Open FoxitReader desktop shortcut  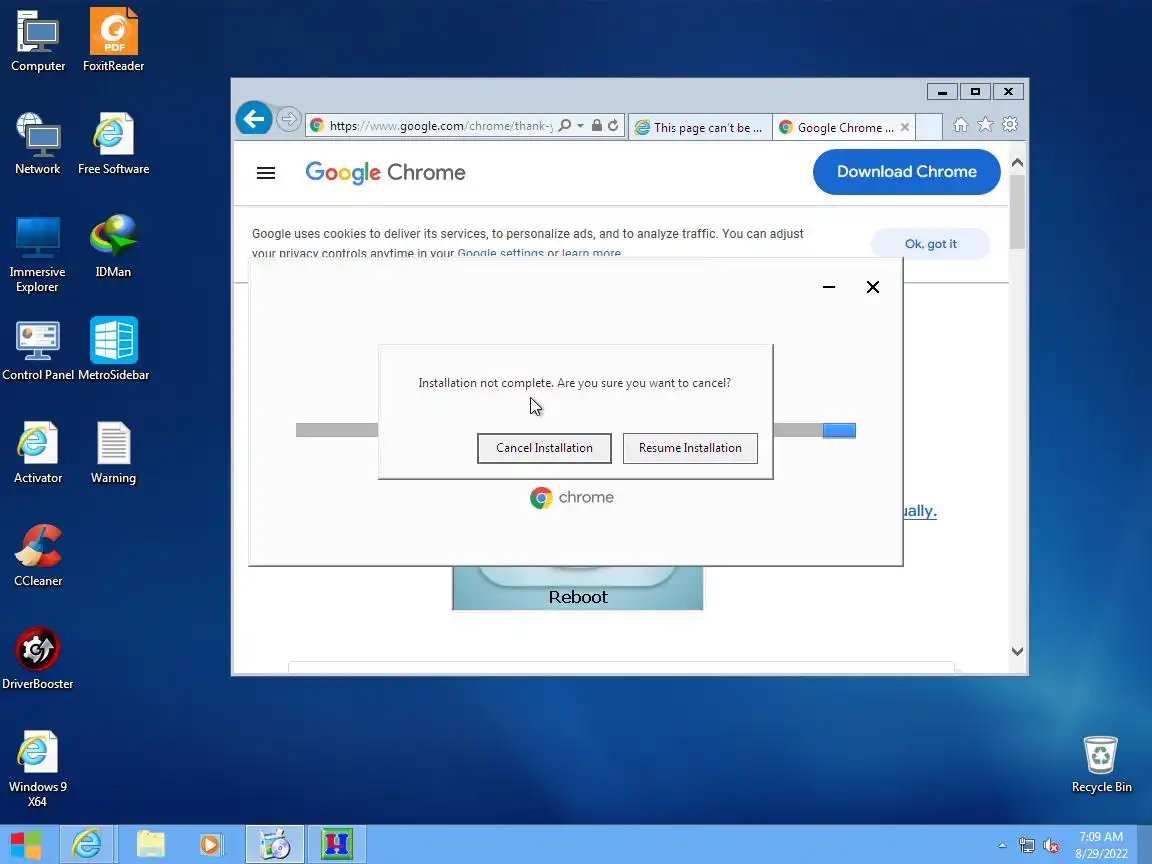[x=113, y=40]
